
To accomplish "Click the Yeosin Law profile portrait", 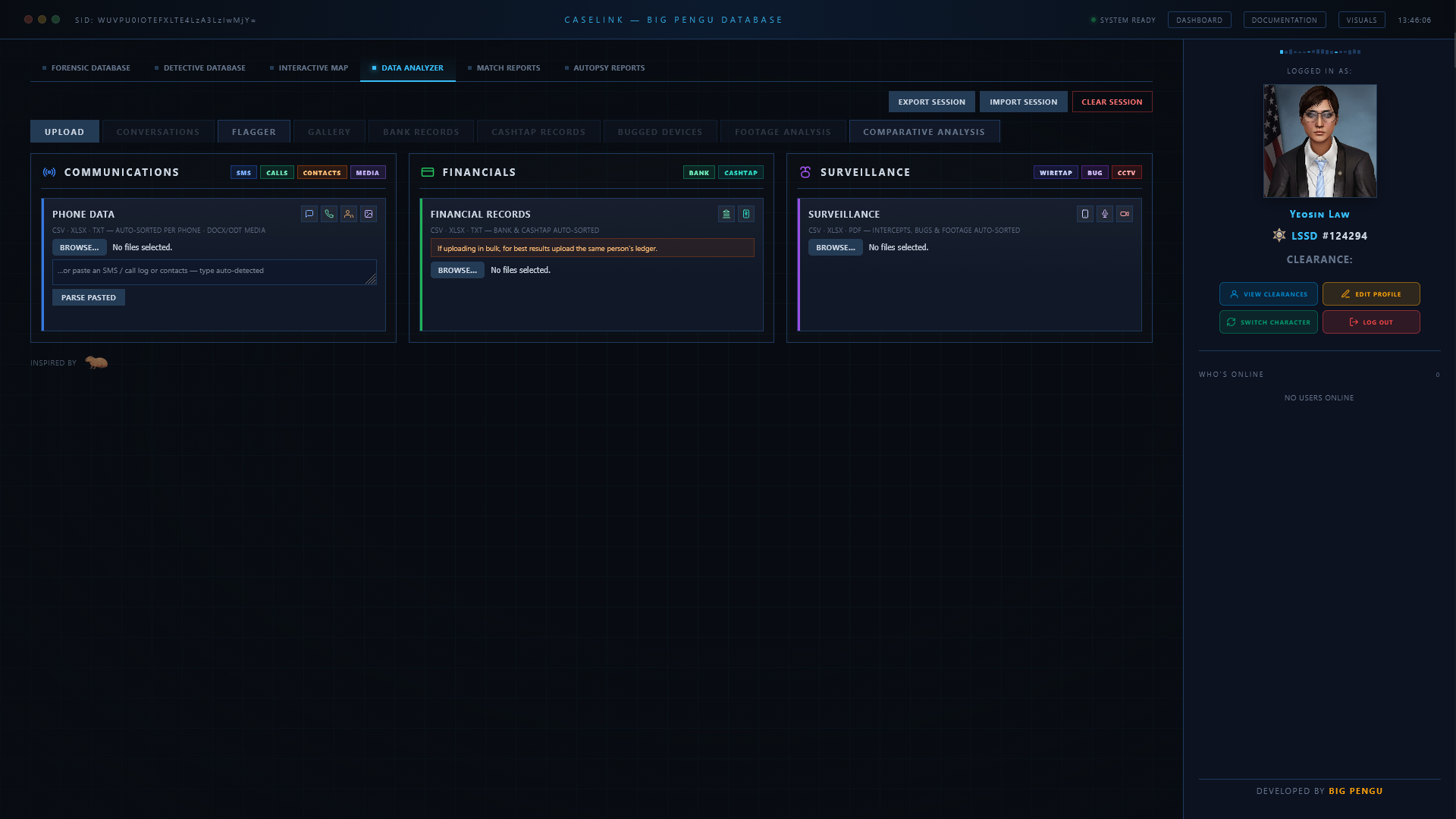I will tap(1320, 141).
